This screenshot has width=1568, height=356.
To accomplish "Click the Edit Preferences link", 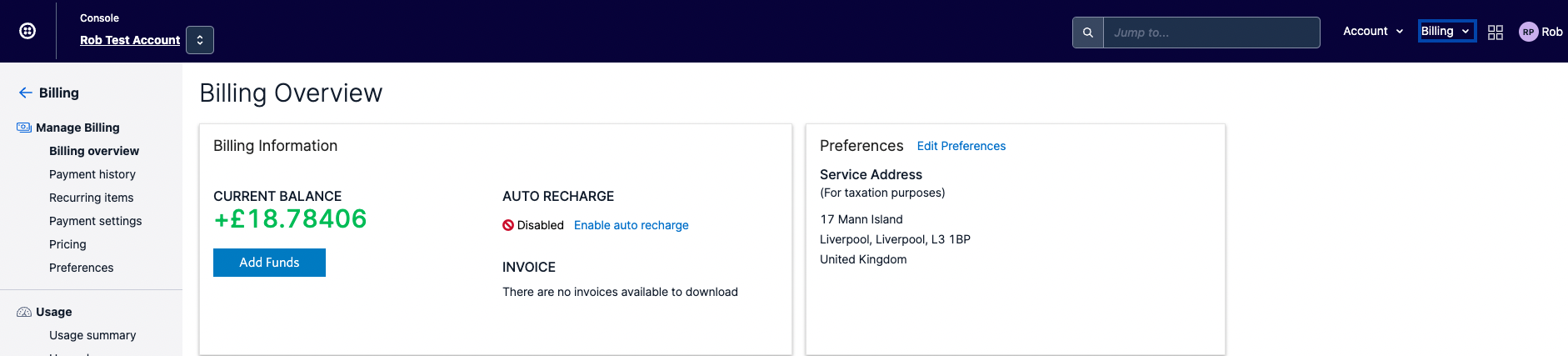I will click(961, 146).
